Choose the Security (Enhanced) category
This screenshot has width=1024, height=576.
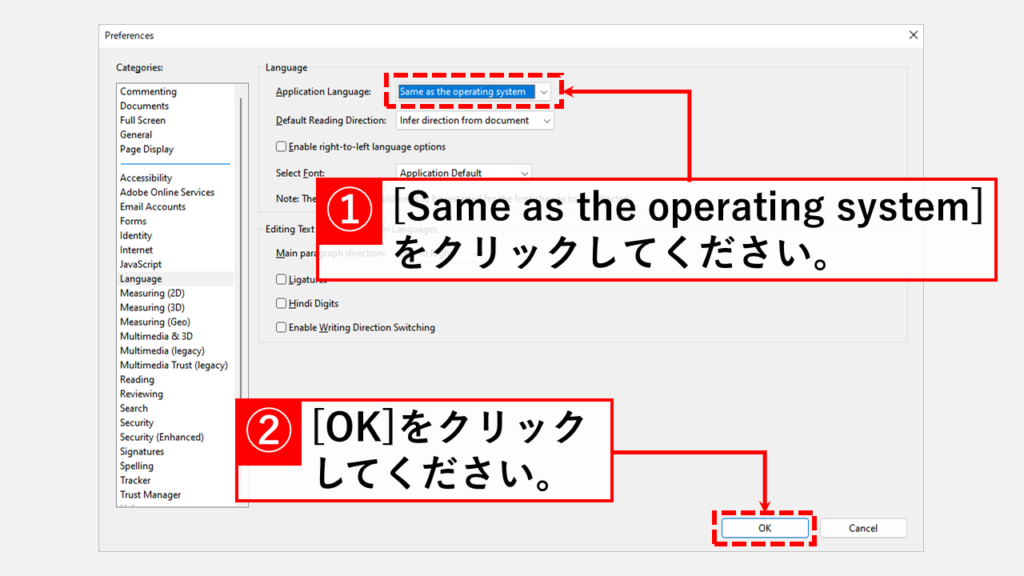coord(162,437)
